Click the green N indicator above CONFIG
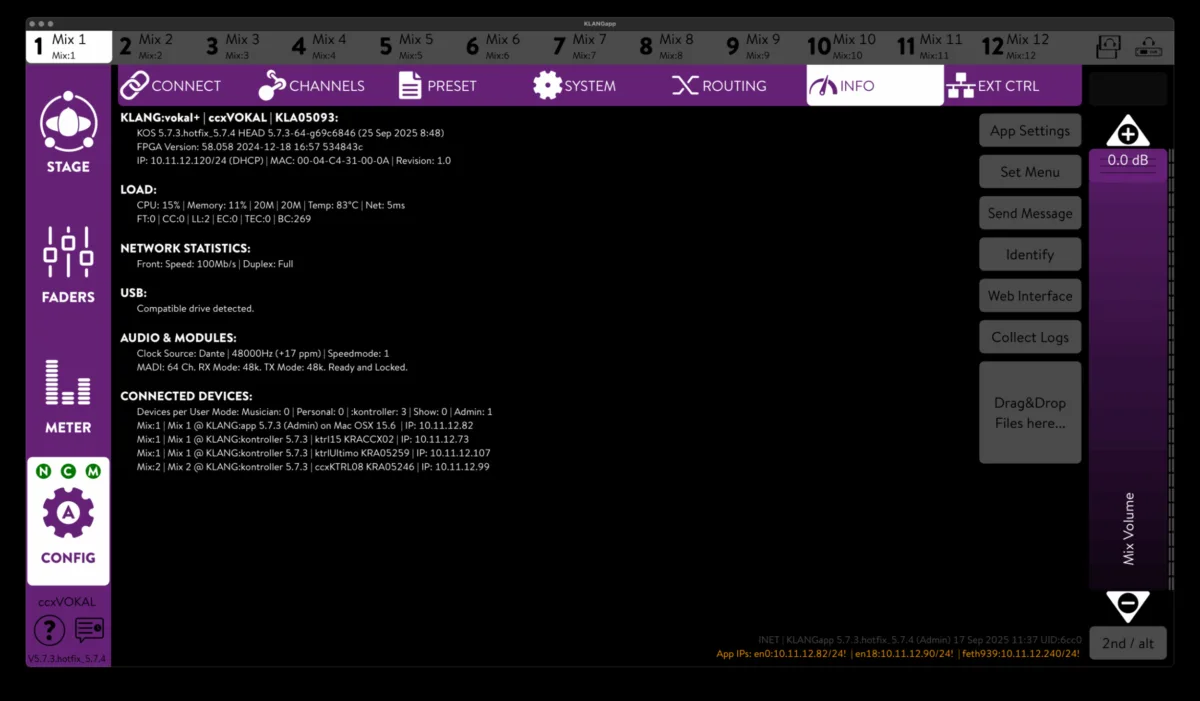 pos(43,471)
